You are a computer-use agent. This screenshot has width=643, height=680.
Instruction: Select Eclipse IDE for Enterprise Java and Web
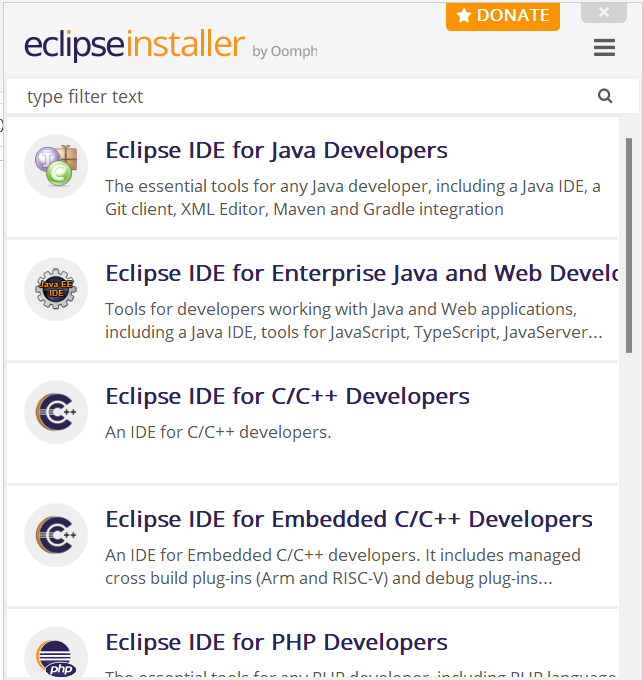(x=313, y=300)
